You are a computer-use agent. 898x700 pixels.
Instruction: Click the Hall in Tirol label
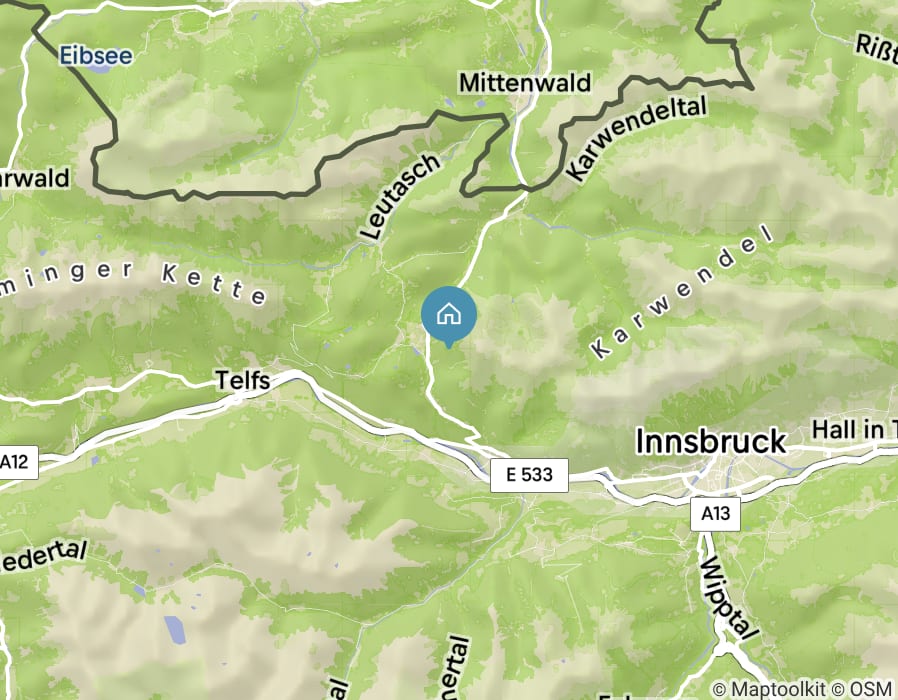click(854, 430)
